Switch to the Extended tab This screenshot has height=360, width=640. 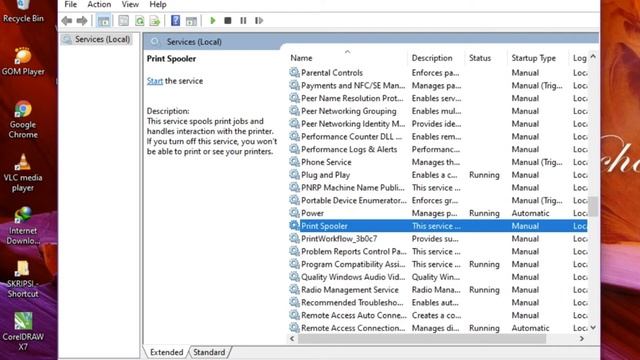tap(167, 352)
